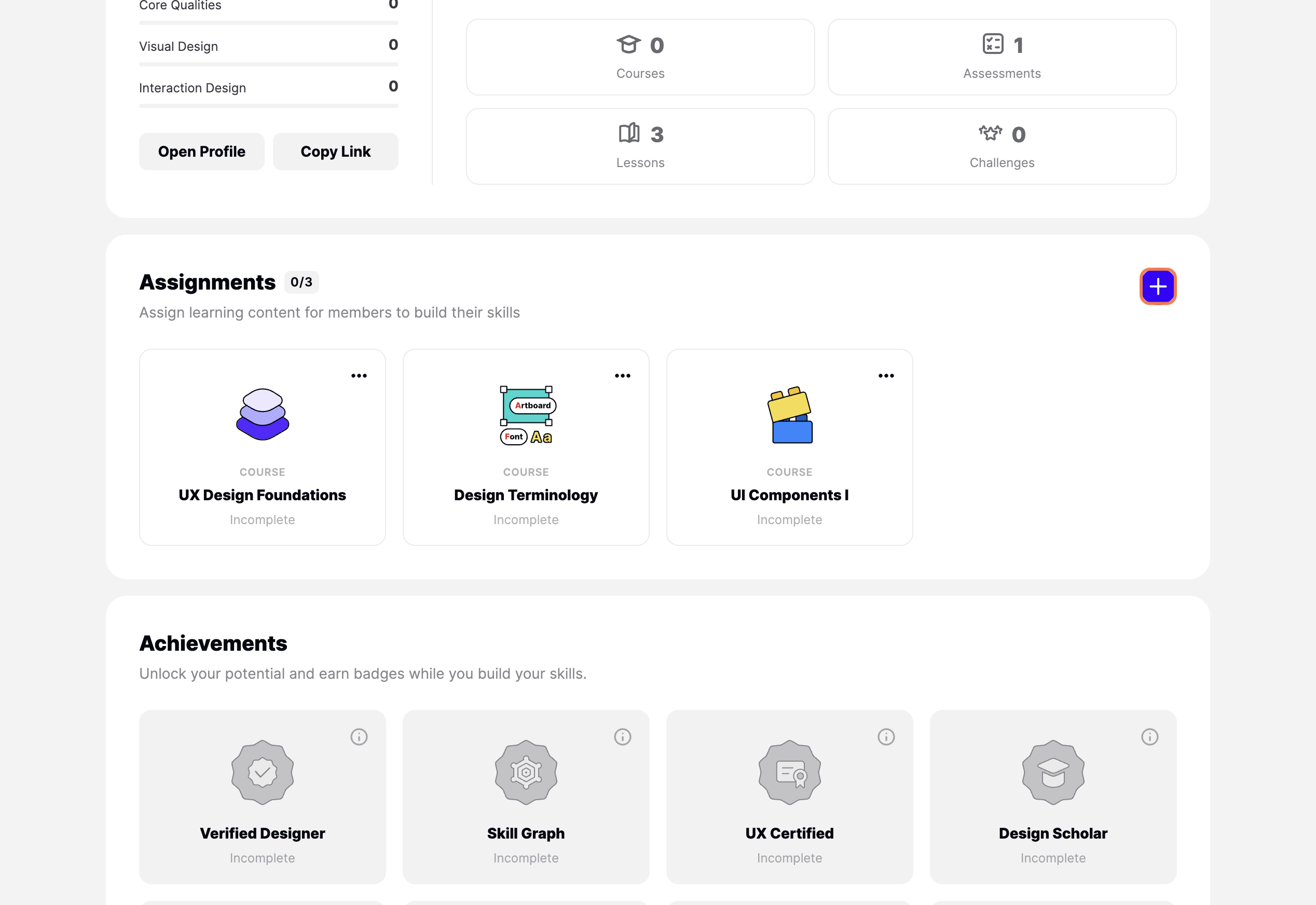1316x905 pixels.
Task: Click the Assessments stat card label
Action: pos(1002,74)
